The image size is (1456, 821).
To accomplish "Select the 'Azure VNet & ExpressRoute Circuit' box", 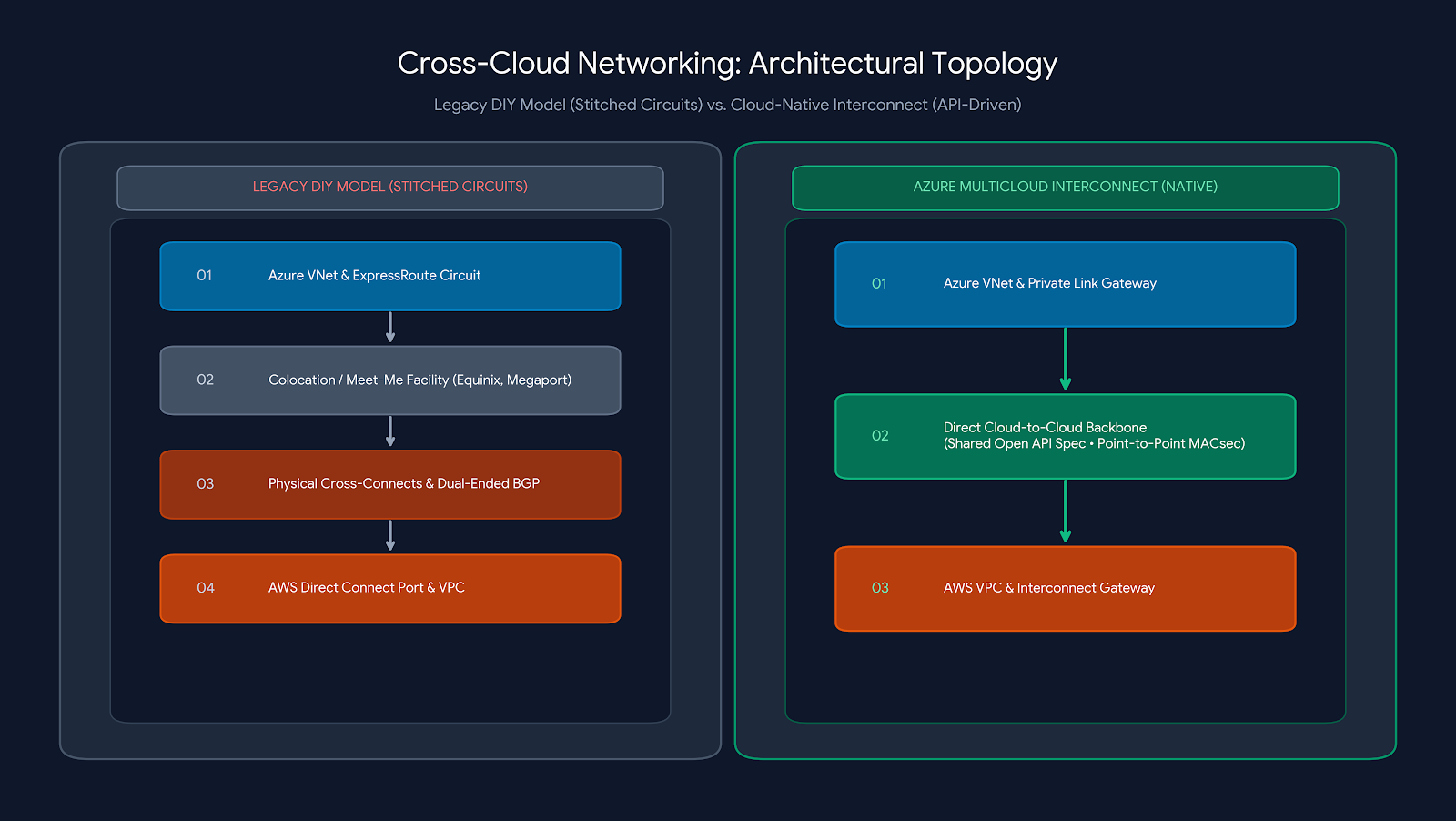I will pyautogui.click(x=390, y=276).
